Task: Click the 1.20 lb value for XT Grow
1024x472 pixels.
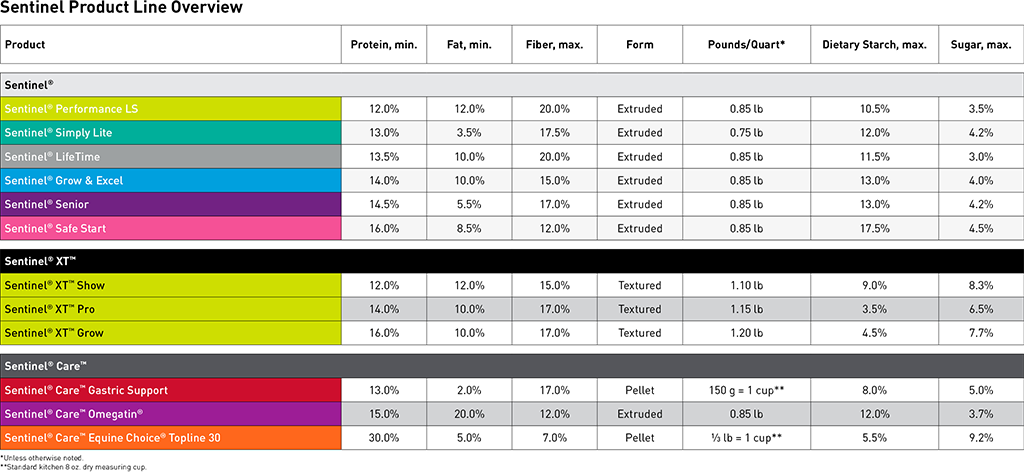Action: pos(746,333)
